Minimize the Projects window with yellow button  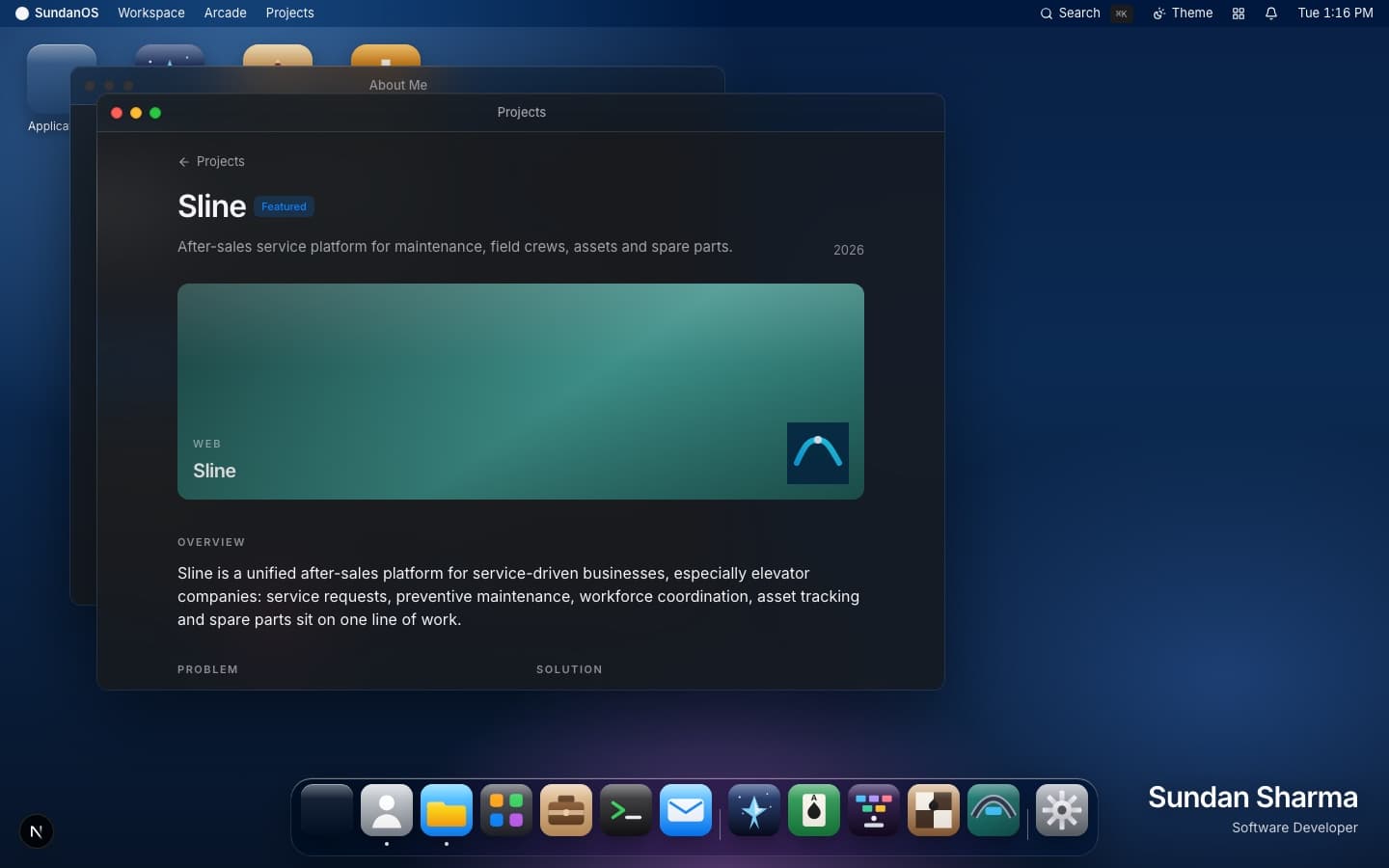pyautogui.click(x=136, y=113)
